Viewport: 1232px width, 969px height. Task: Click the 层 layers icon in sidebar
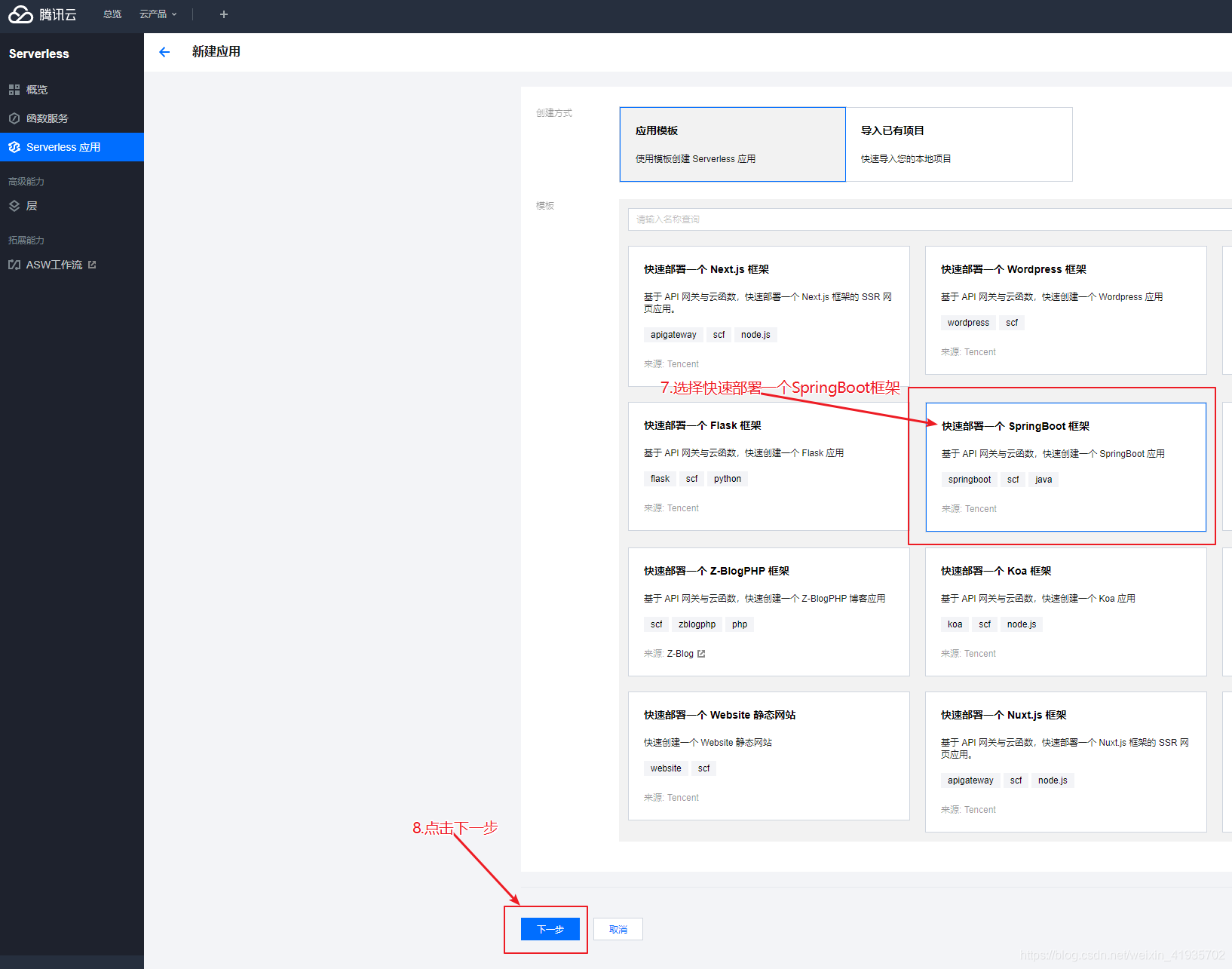(14, 205)
